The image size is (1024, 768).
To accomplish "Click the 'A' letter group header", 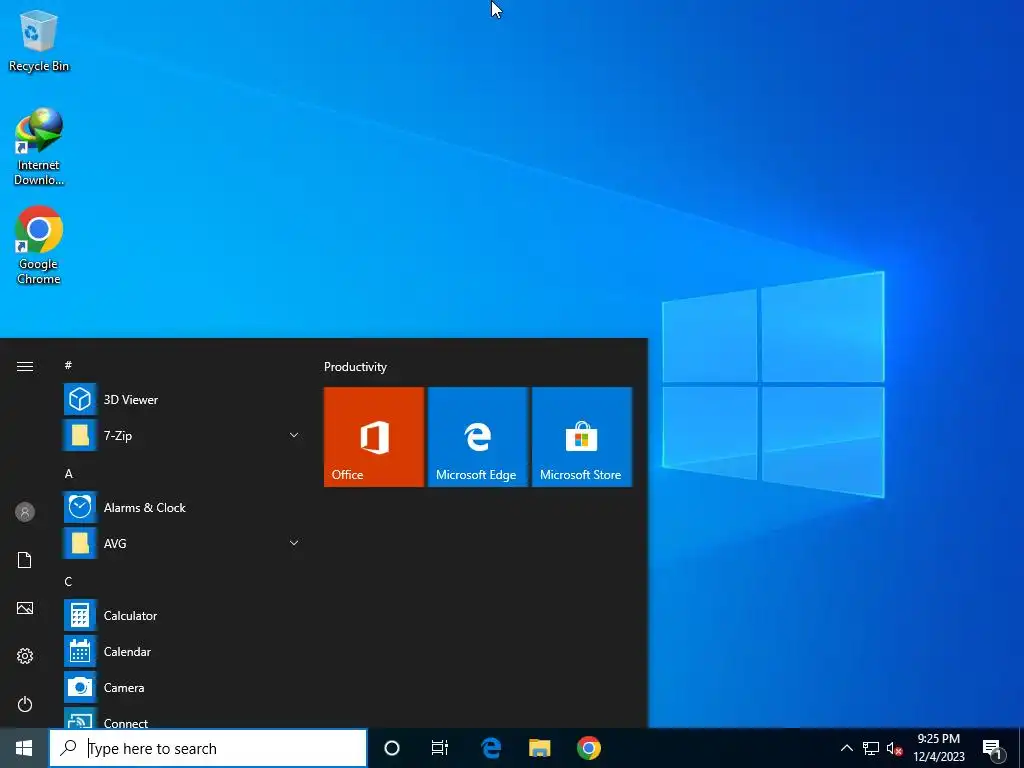I will (69, 473).
